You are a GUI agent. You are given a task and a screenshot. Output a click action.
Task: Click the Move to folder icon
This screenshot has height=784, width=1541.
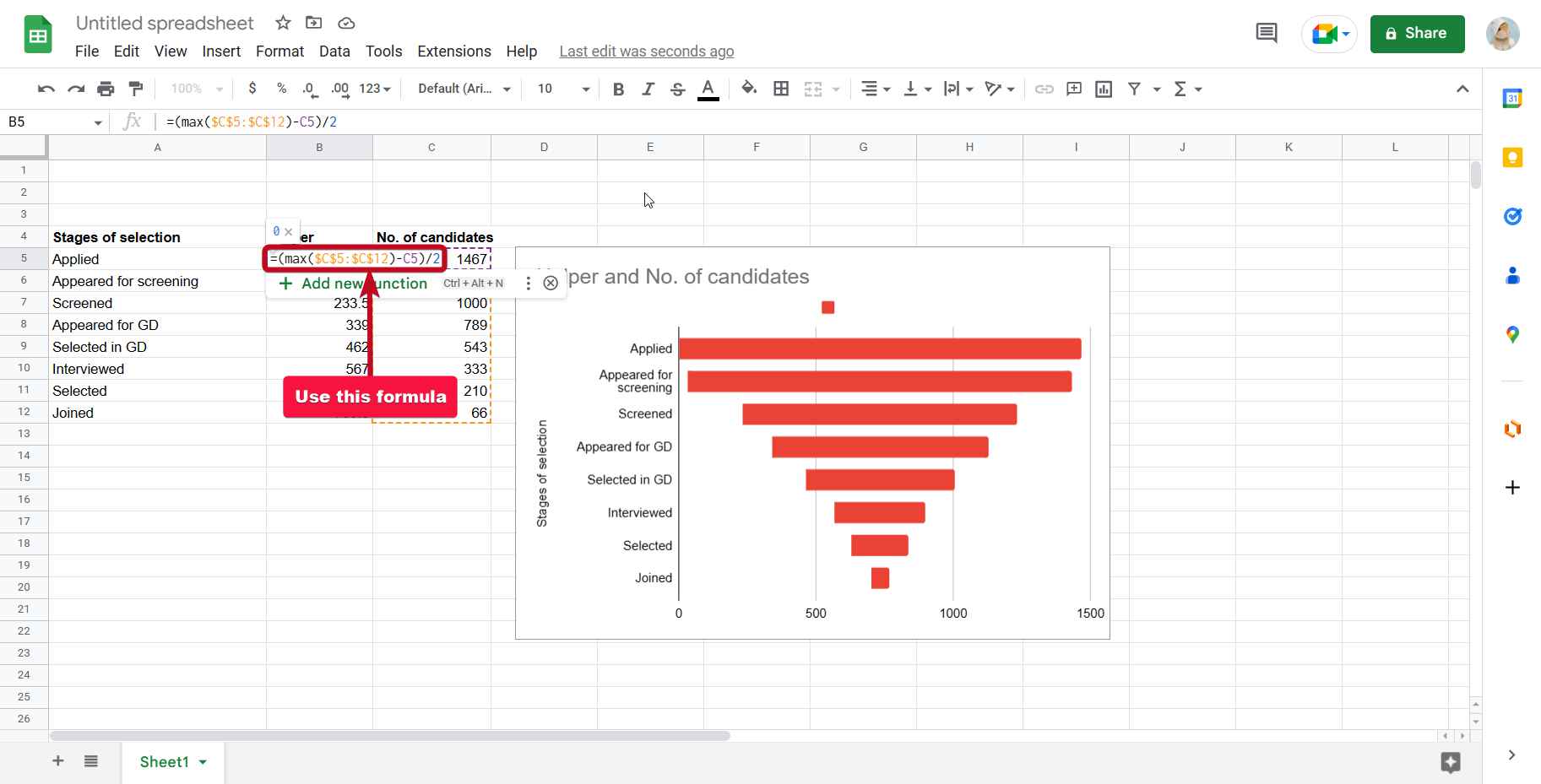(x=314, y=23)
